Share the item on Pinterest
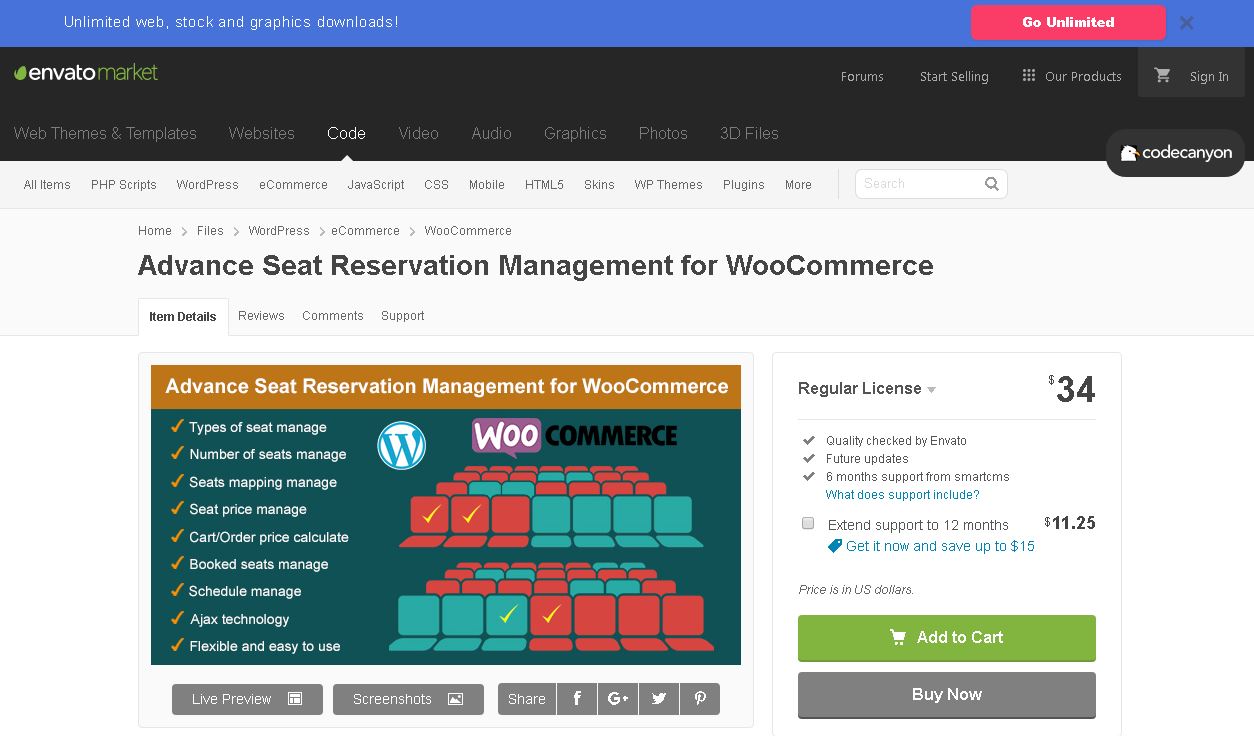The image size is (1254, 736). pyautogui.click(x=700, y=699)
